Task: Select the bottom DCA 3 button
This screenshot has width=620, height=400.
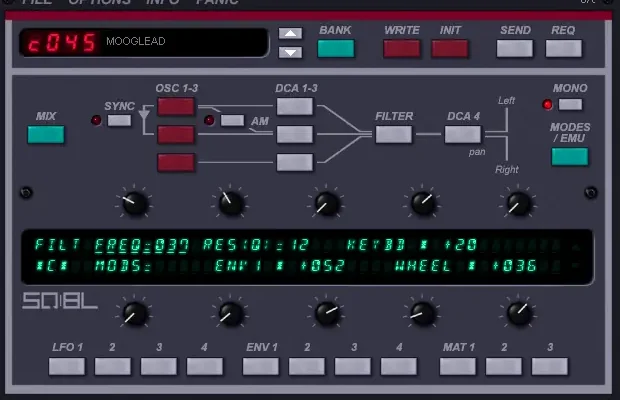Action: tap(295, 162)
